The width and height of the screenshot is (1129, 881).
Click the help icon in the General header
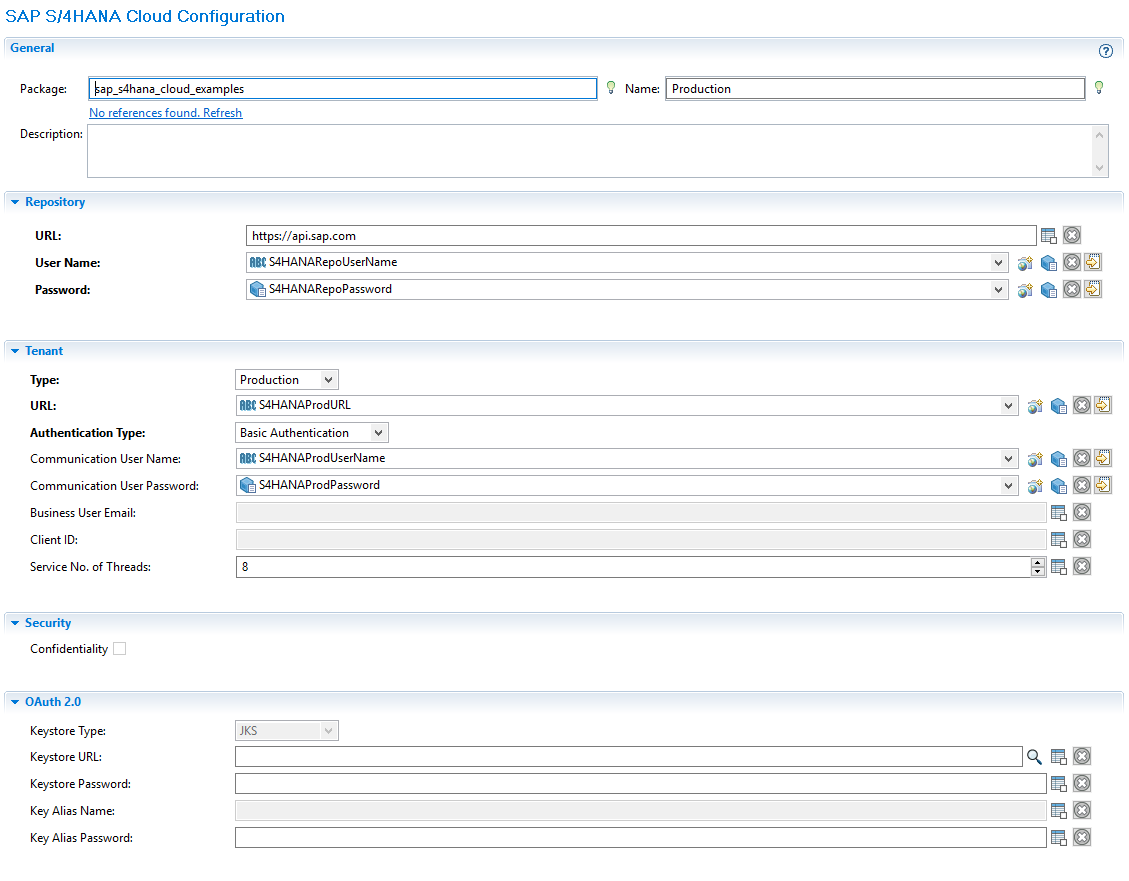point(1106,51)
